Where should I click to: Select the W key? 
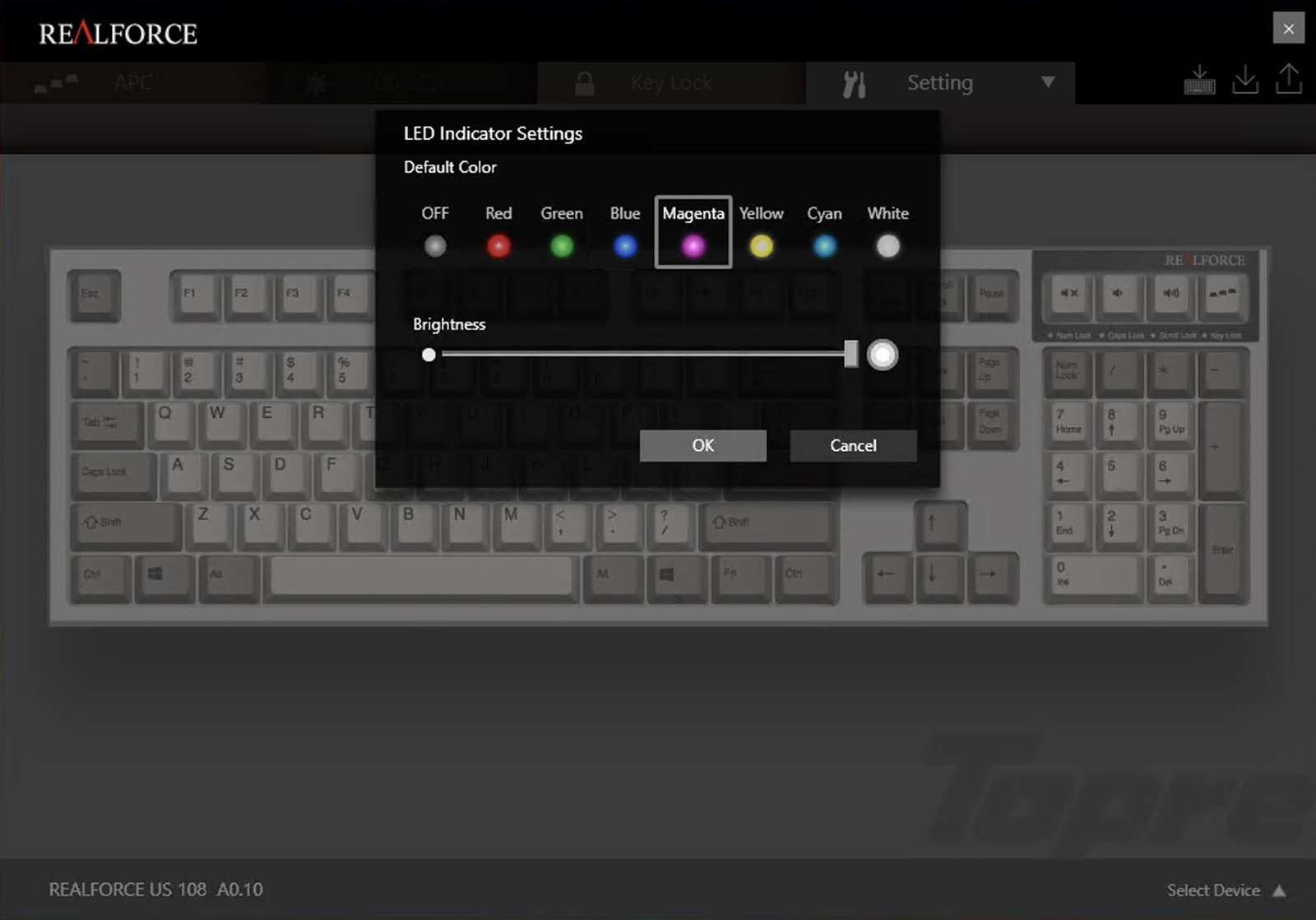[222, 425]
